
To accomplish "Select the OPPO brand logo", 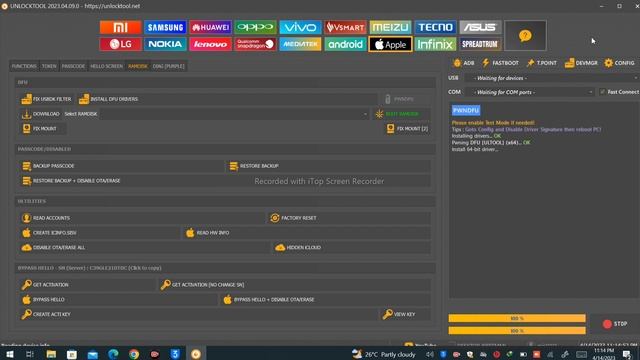I will coord(255,27).
